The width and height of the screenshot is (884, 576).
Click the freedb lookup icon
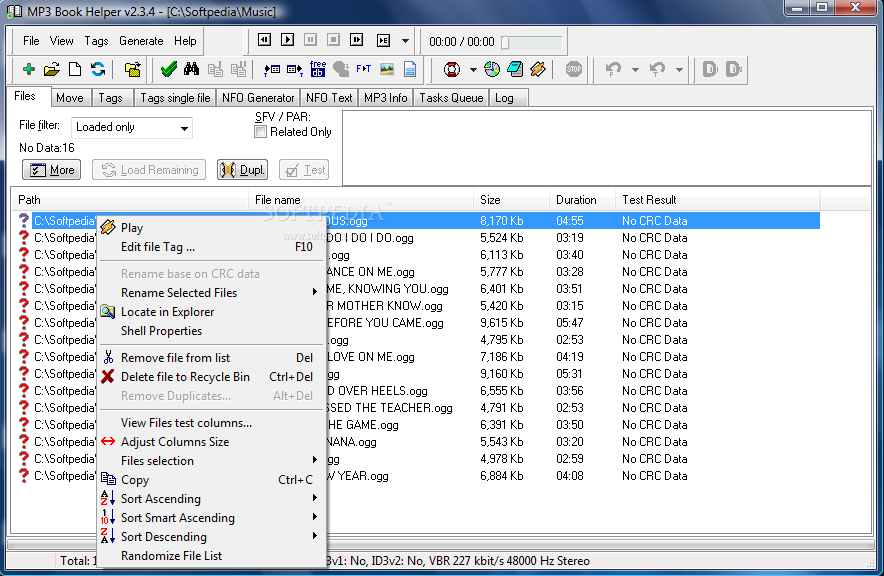click(x=318, y=69)
